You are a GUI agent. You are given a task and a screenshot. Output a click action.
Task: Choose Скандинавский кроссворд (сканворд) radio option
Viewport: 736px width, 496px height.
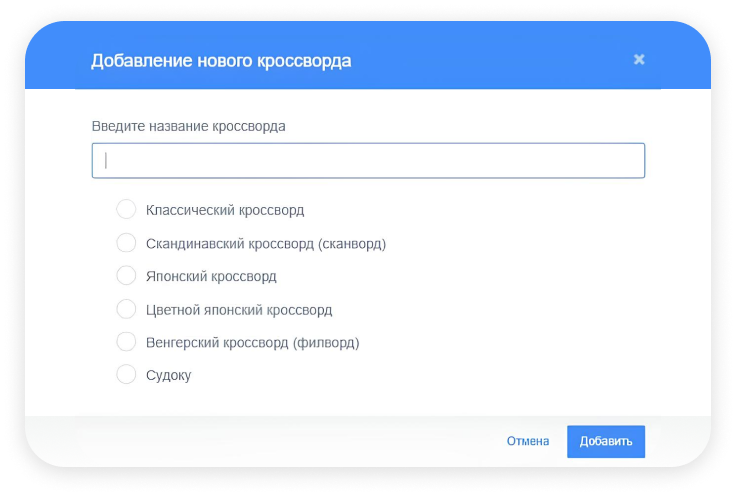[x=126, y=243]
